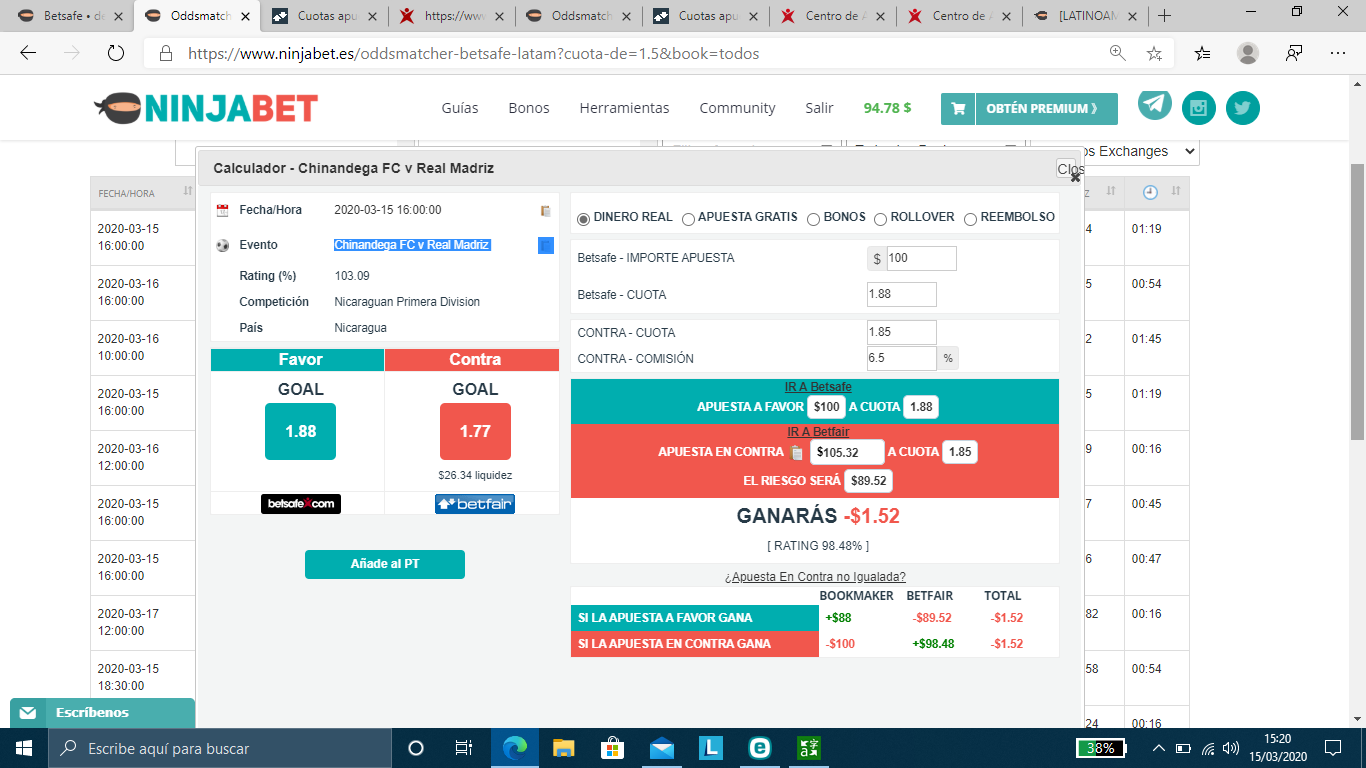Open the Telegram icon in header
Image resolution: width=1366 pixels, height=768 pixels.
(x=1155, y=104)
